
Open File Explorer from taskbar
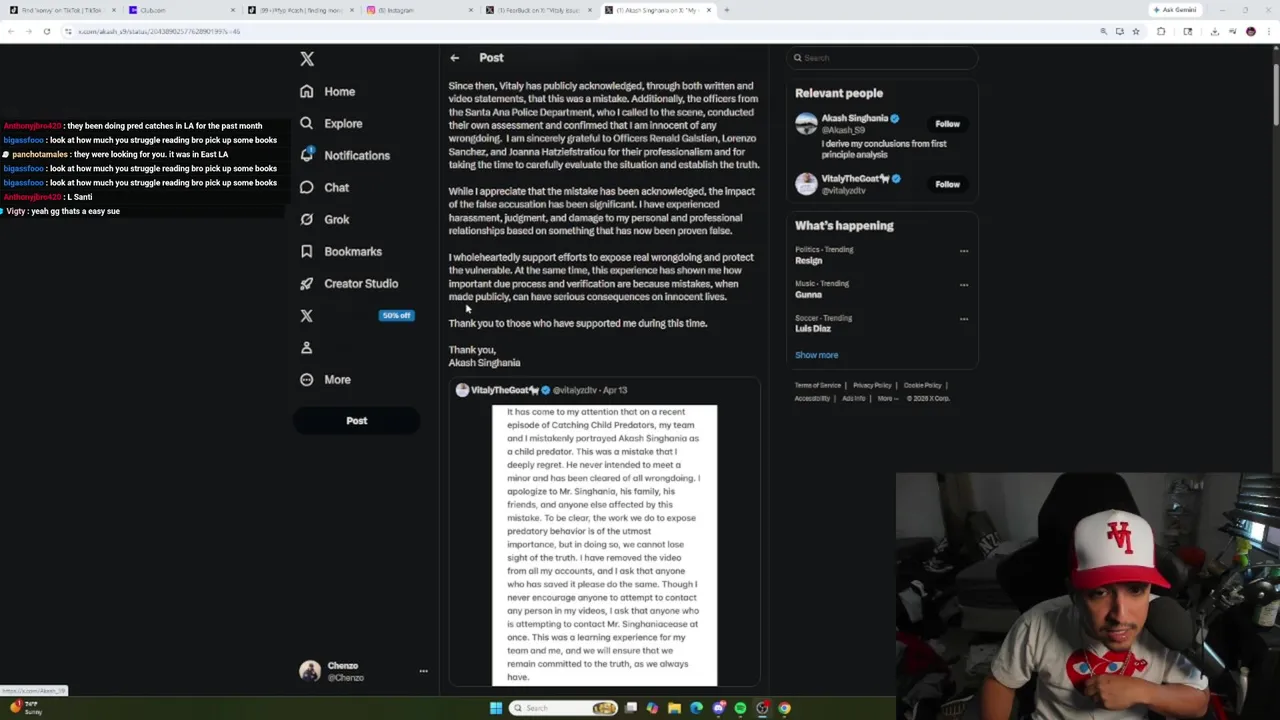(x=675, y=708)
